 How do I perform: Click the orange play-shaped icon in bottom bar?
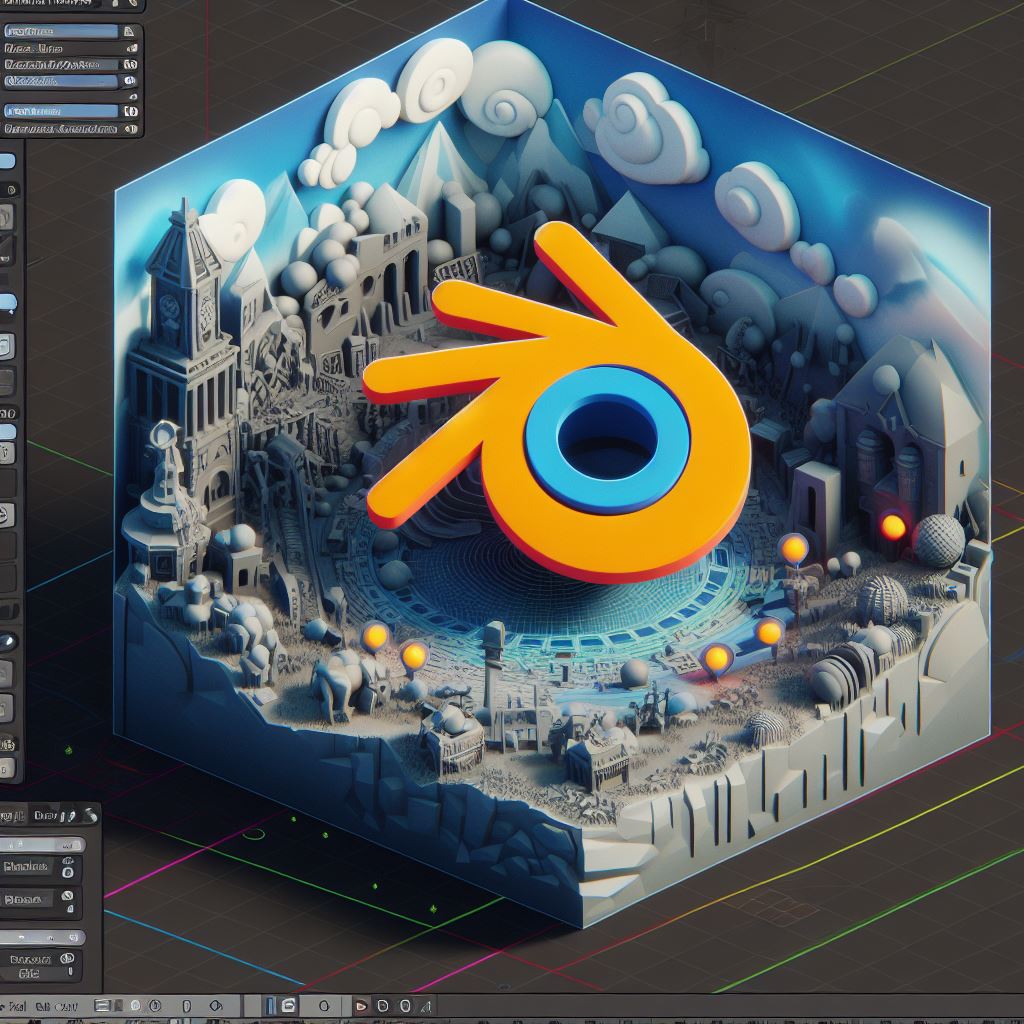[x=361, y=1006]
